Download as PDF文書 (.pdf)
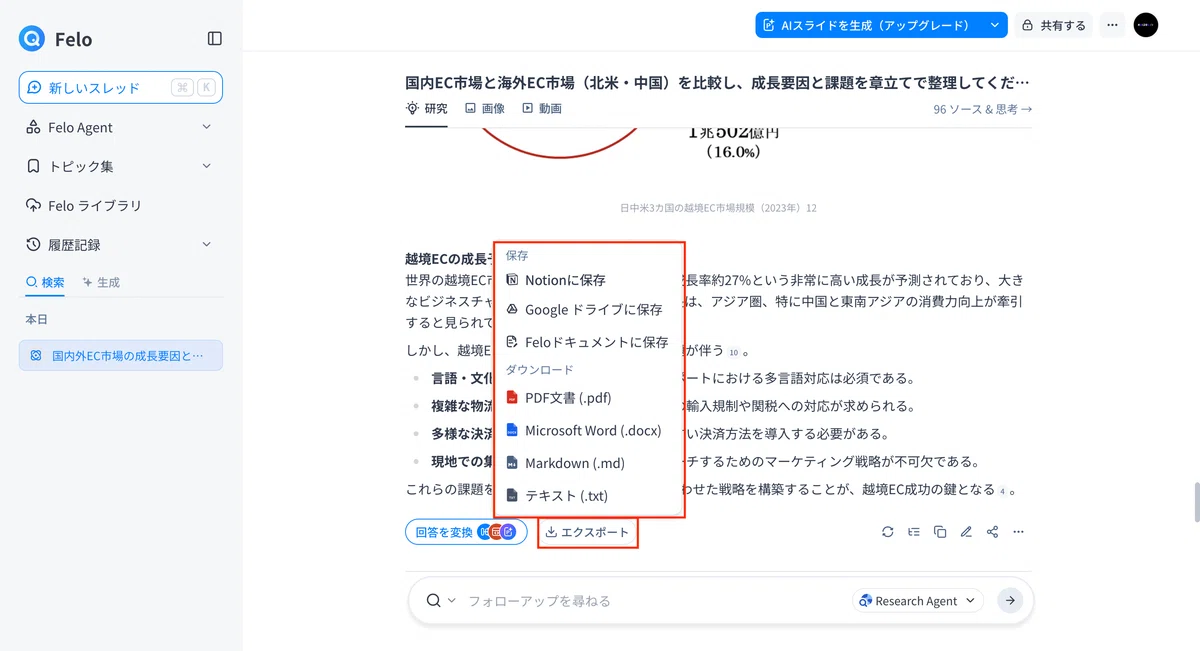Screen dimensions: 1200x651 [590, 398]
